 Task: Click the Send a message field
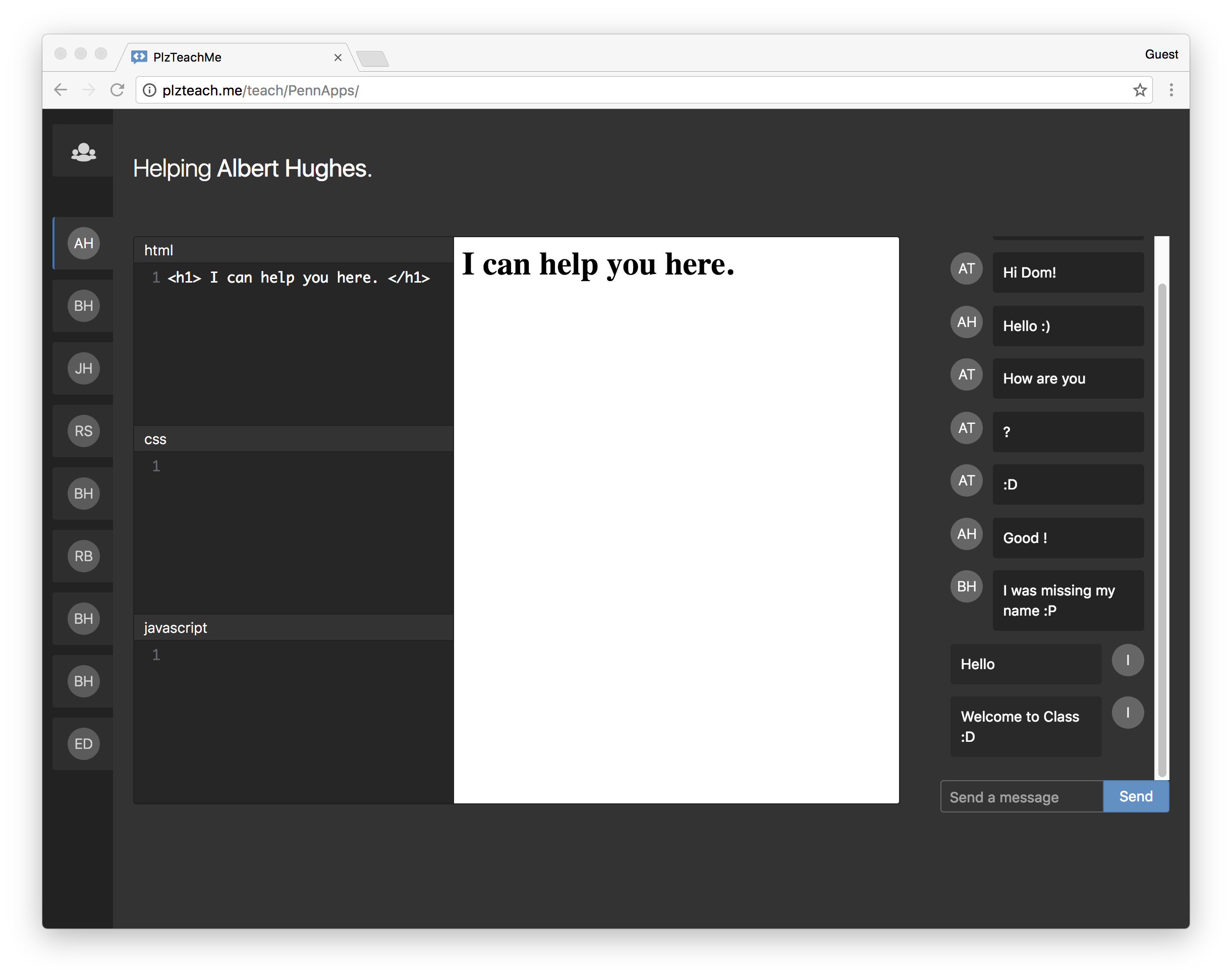point(1021,797)
